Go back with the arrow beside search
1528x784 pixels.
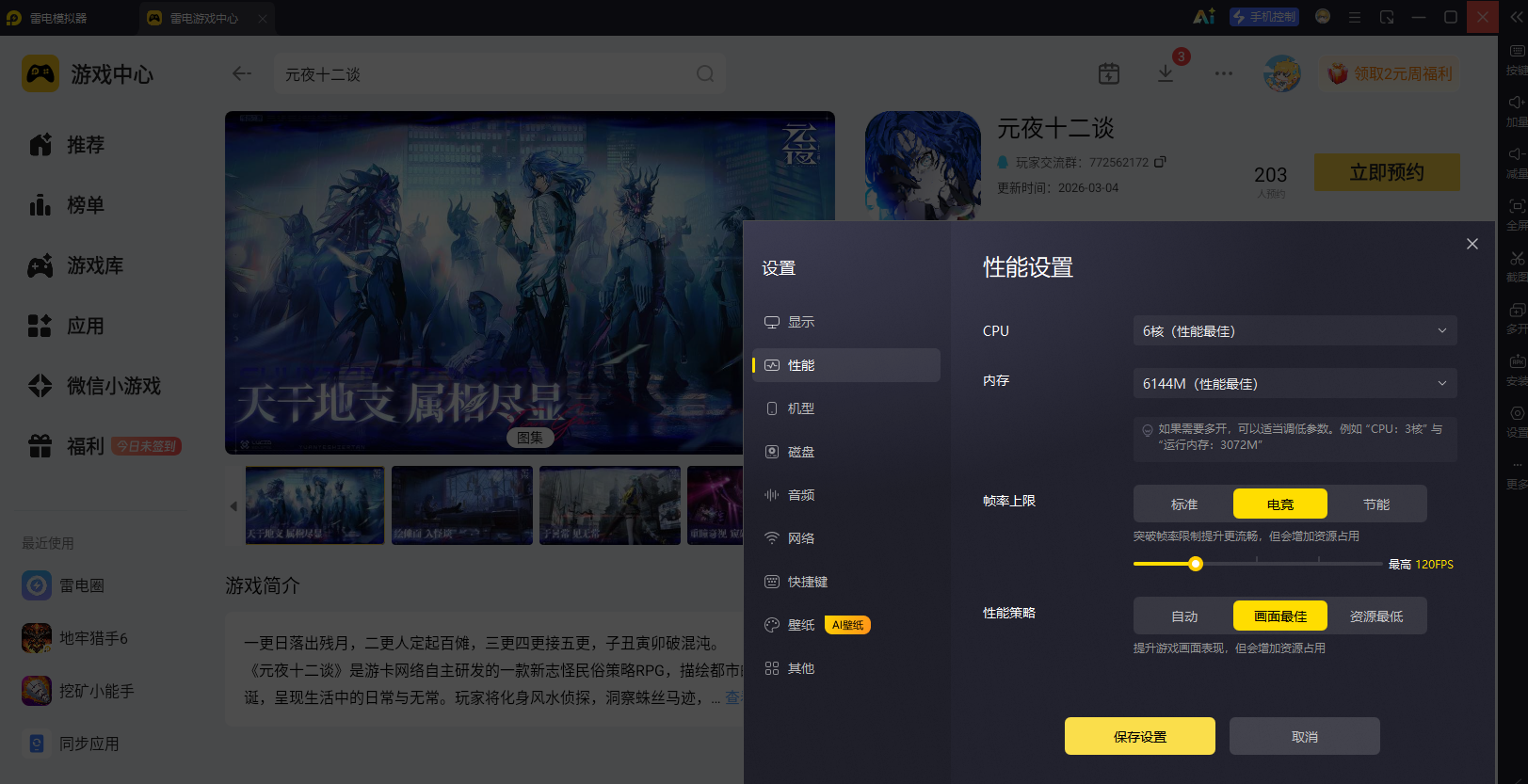click(x=242, y=73)
